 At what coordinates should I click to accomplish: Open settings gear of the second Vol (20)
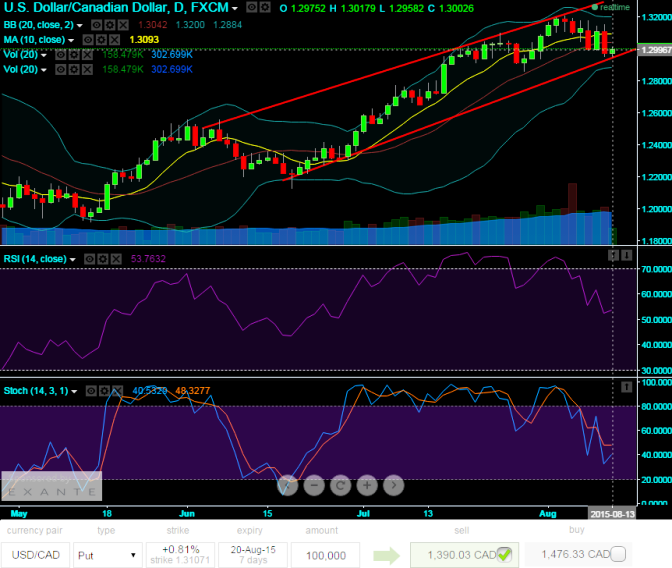pos(74,69)
